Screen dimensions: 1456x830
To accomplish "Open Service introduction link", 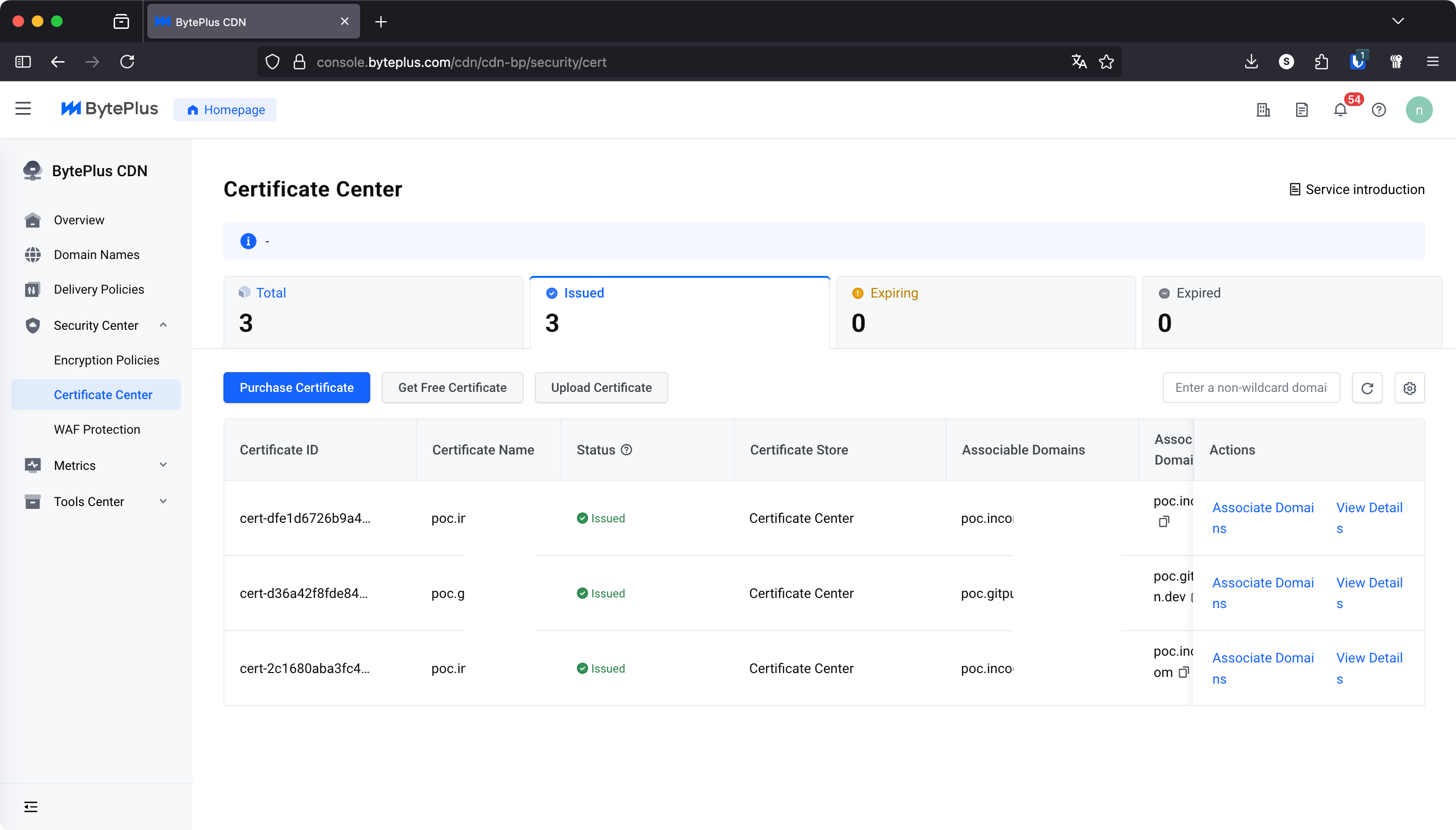I will 1356,190.
